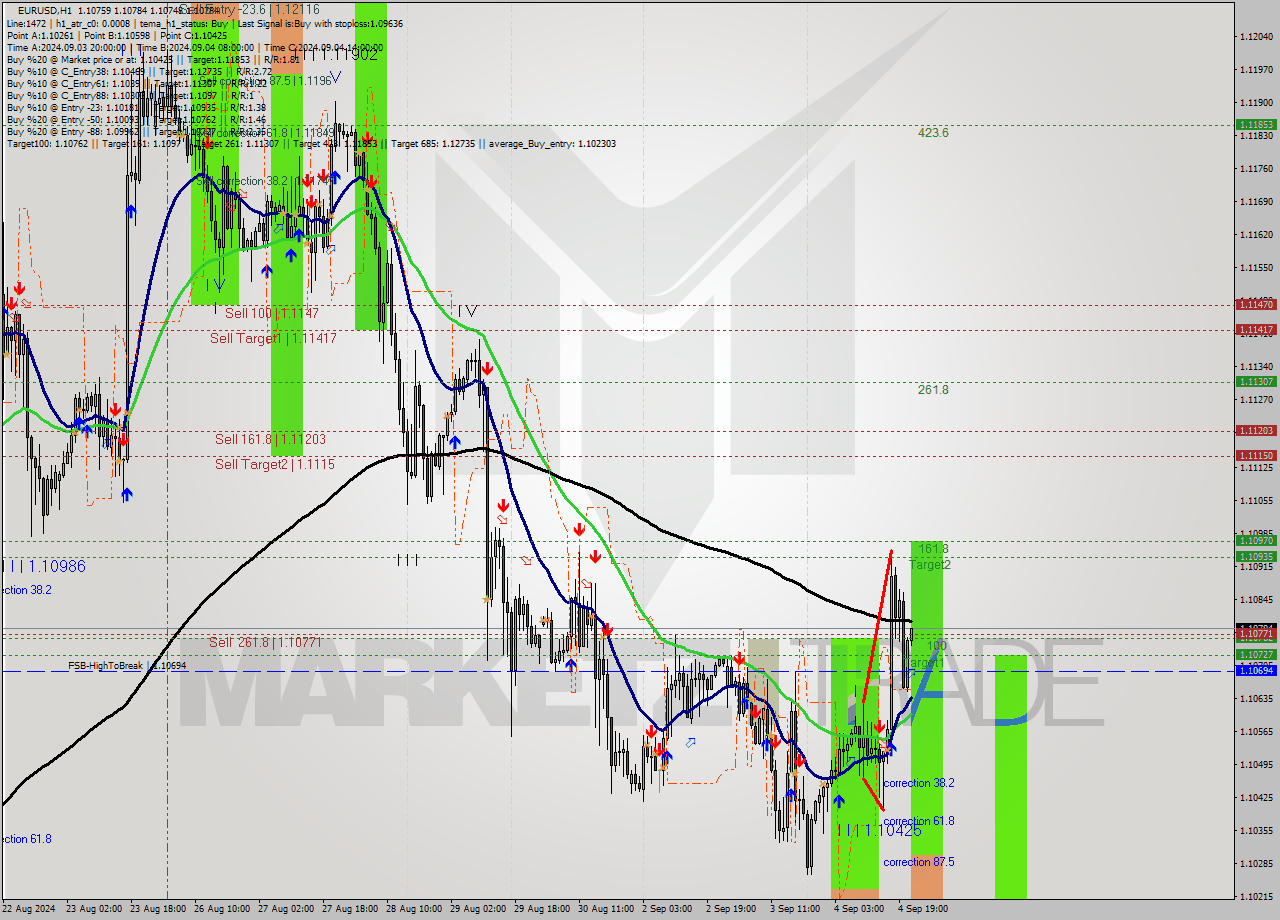Select the 1.11055 price axis value
The height and width of the screenshot is (920, 1280).
(1256, 500)
